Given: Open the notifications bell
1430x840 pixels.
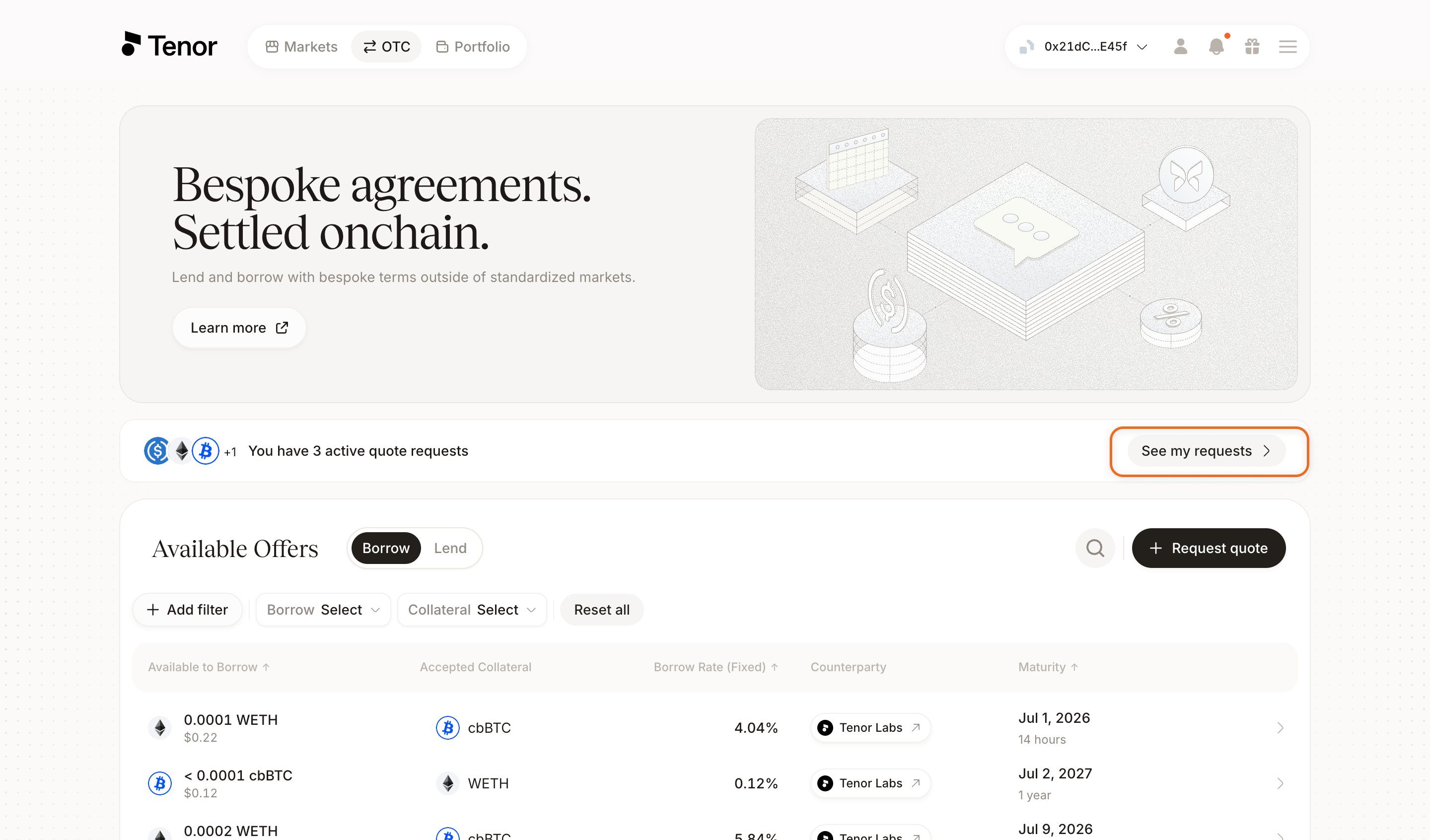Looking at the screenshot, I should click(x=1216, y=47).
